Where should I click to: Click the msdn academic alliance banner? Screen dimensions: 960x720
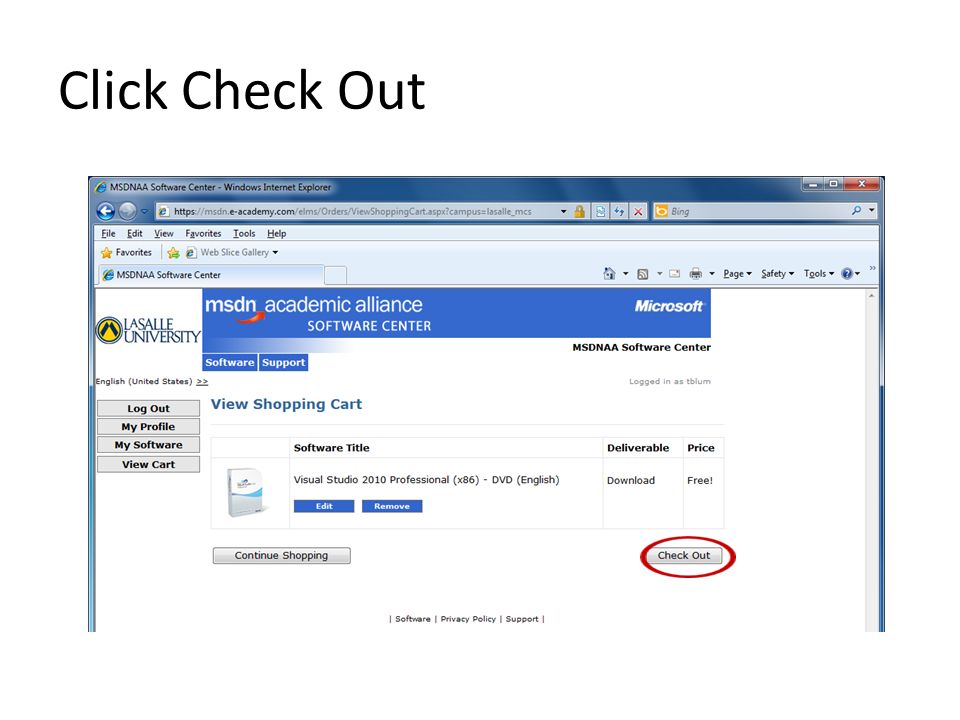(456, 313)
